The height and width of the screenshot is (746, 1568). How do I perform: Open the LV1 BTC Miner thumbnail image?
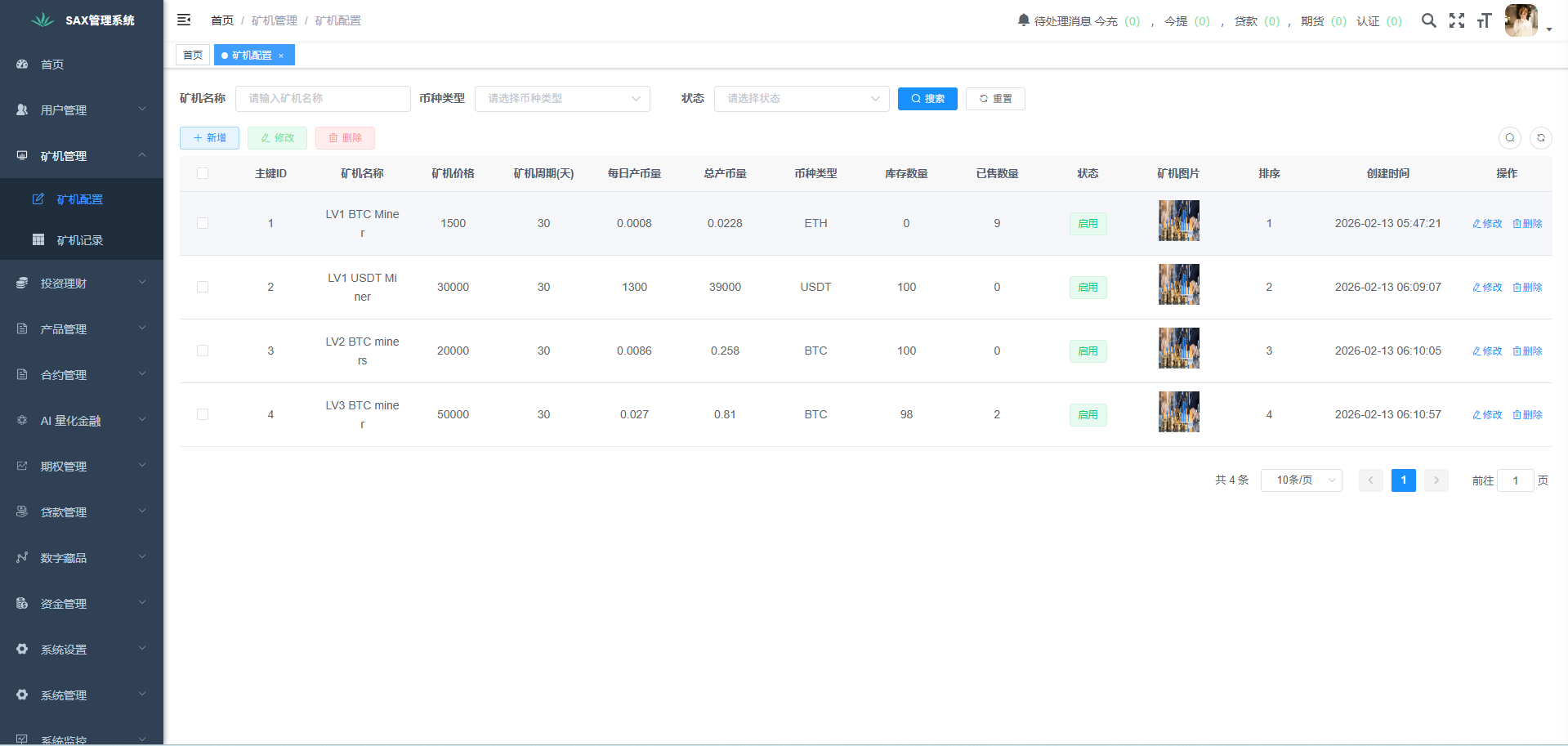(1179, 221)
